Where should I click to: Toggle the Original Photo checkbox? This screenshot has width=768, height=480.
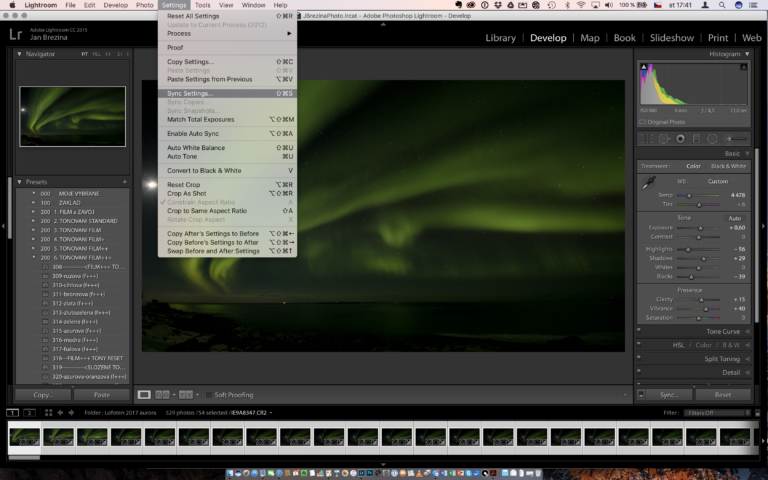(x=643, y=122)
